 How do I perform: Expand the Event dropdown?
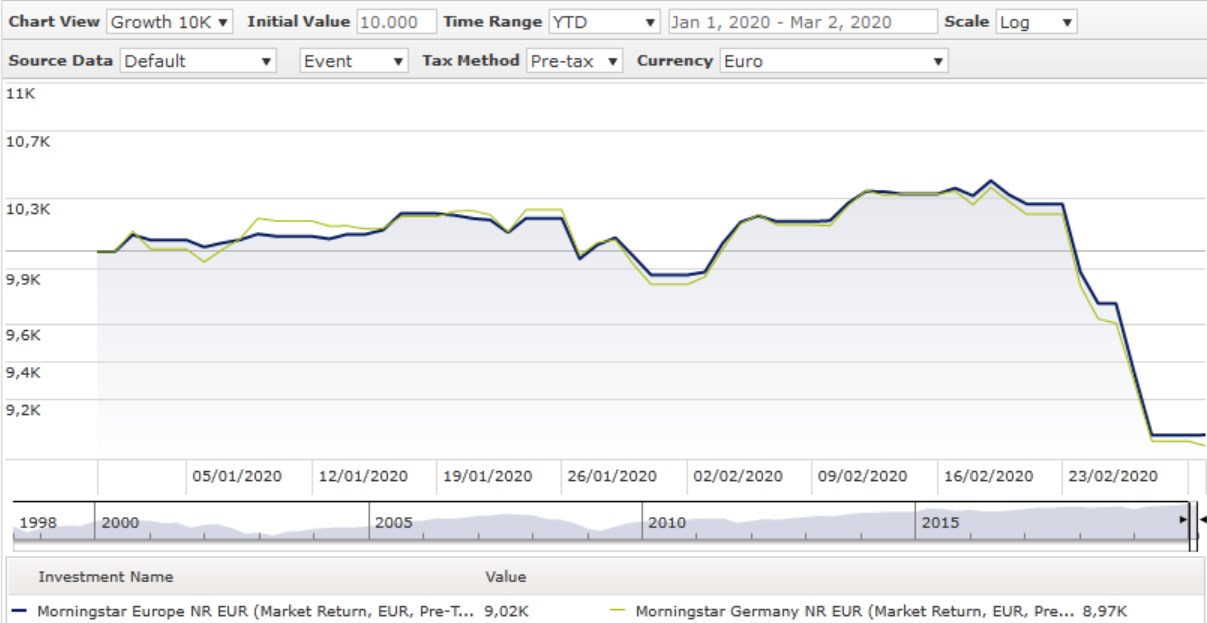[x=354, y=61]
